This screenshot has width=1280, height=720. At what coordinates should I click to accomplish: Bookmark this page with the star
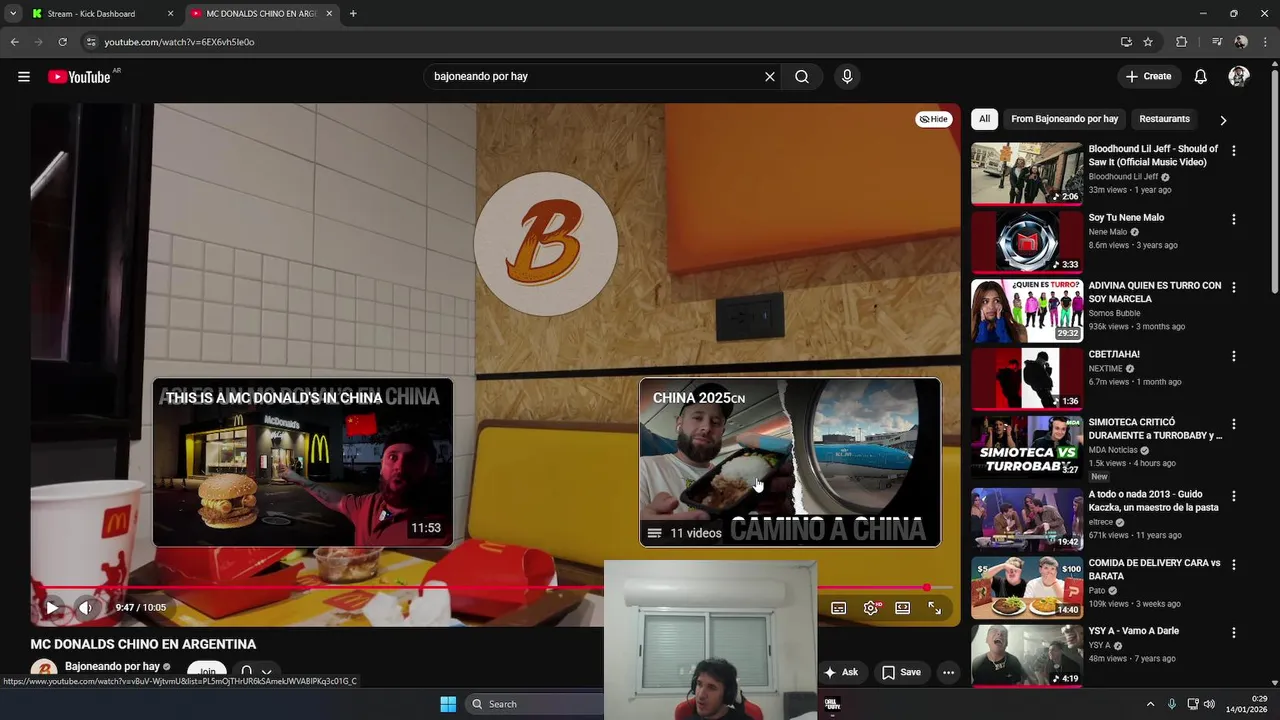coord(1148,42)
